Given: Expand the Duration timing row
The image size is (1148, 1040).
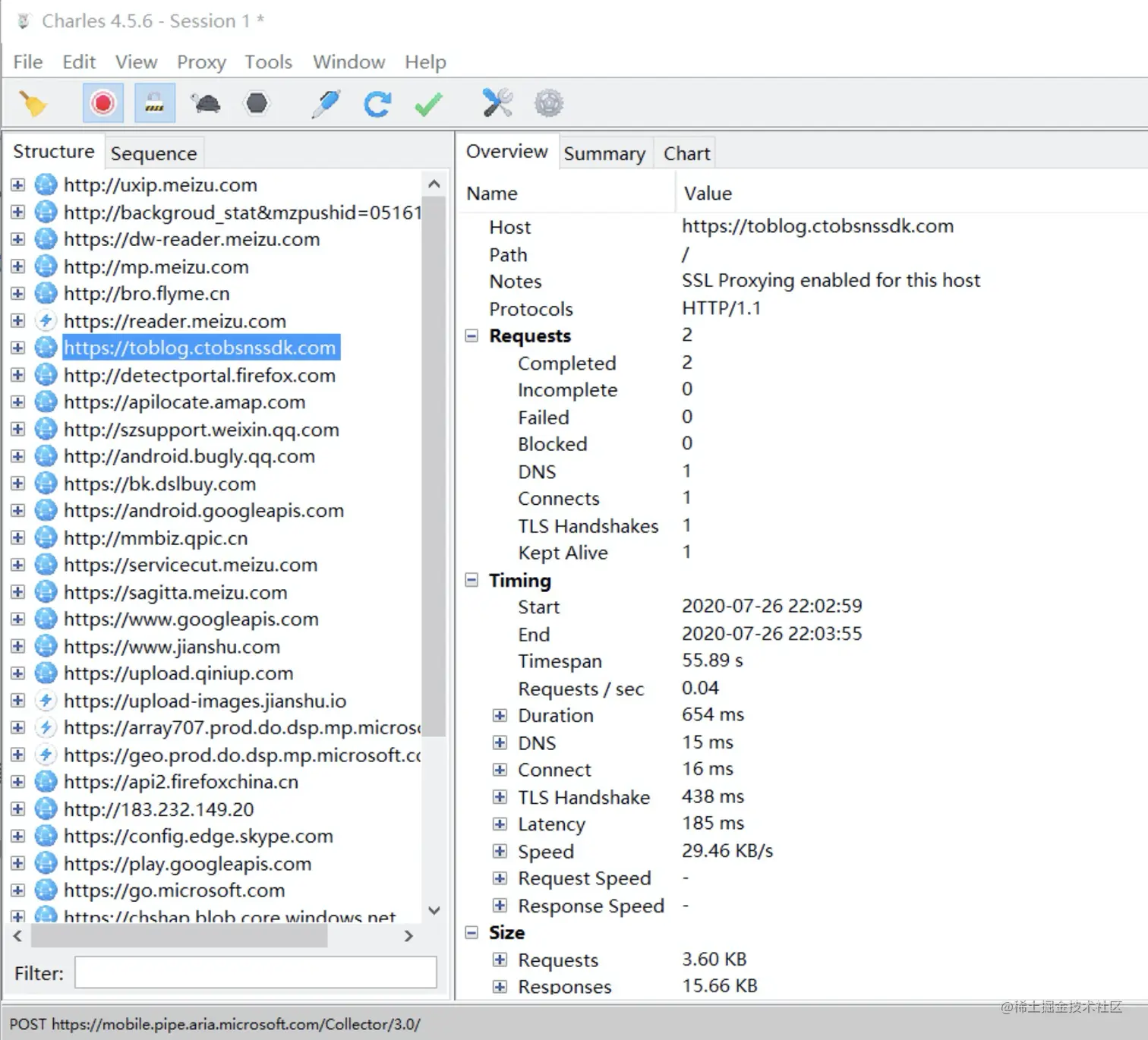Looking at the screenshot, I should point(500,715).
